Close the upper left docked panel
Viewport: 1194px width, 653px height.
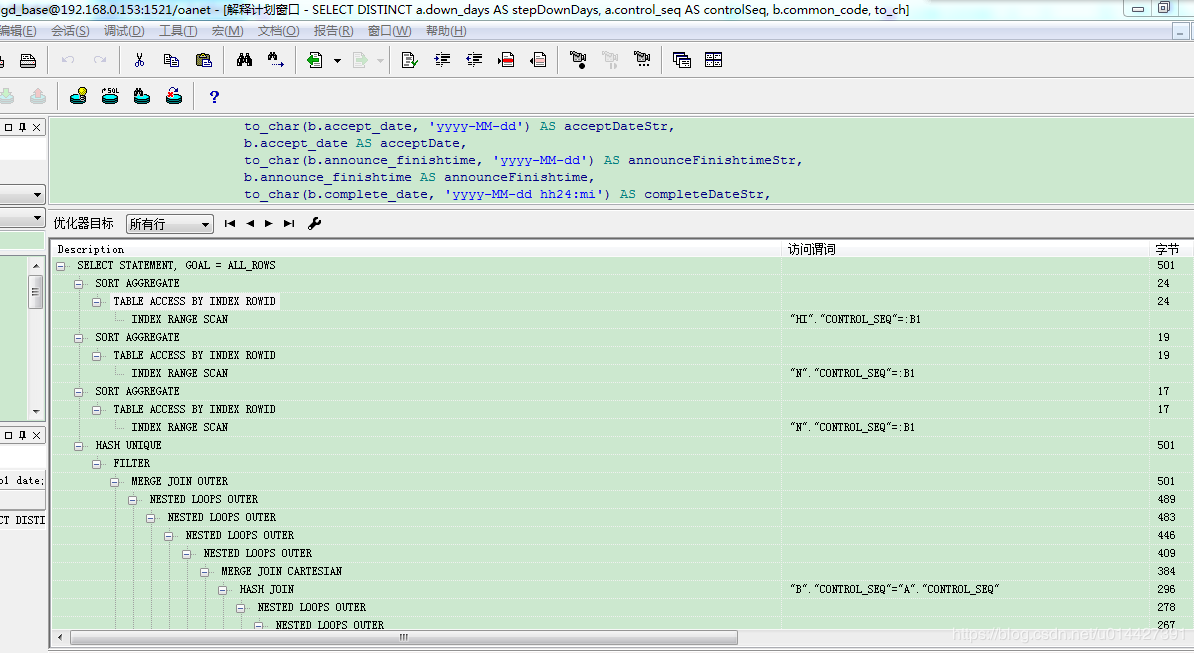[x=37, y=127]
